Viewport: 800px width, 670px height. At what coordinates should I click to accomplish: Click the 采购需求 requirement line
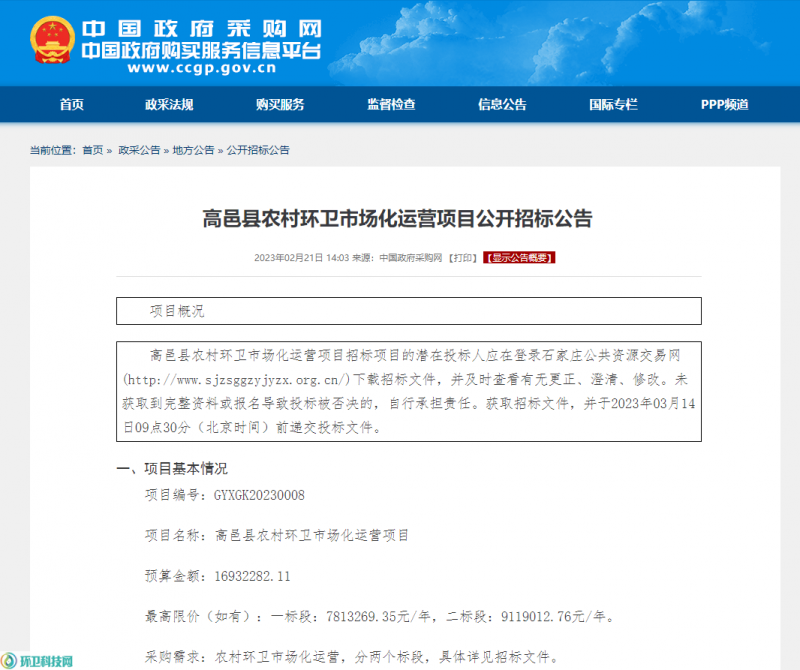(353, 657)
